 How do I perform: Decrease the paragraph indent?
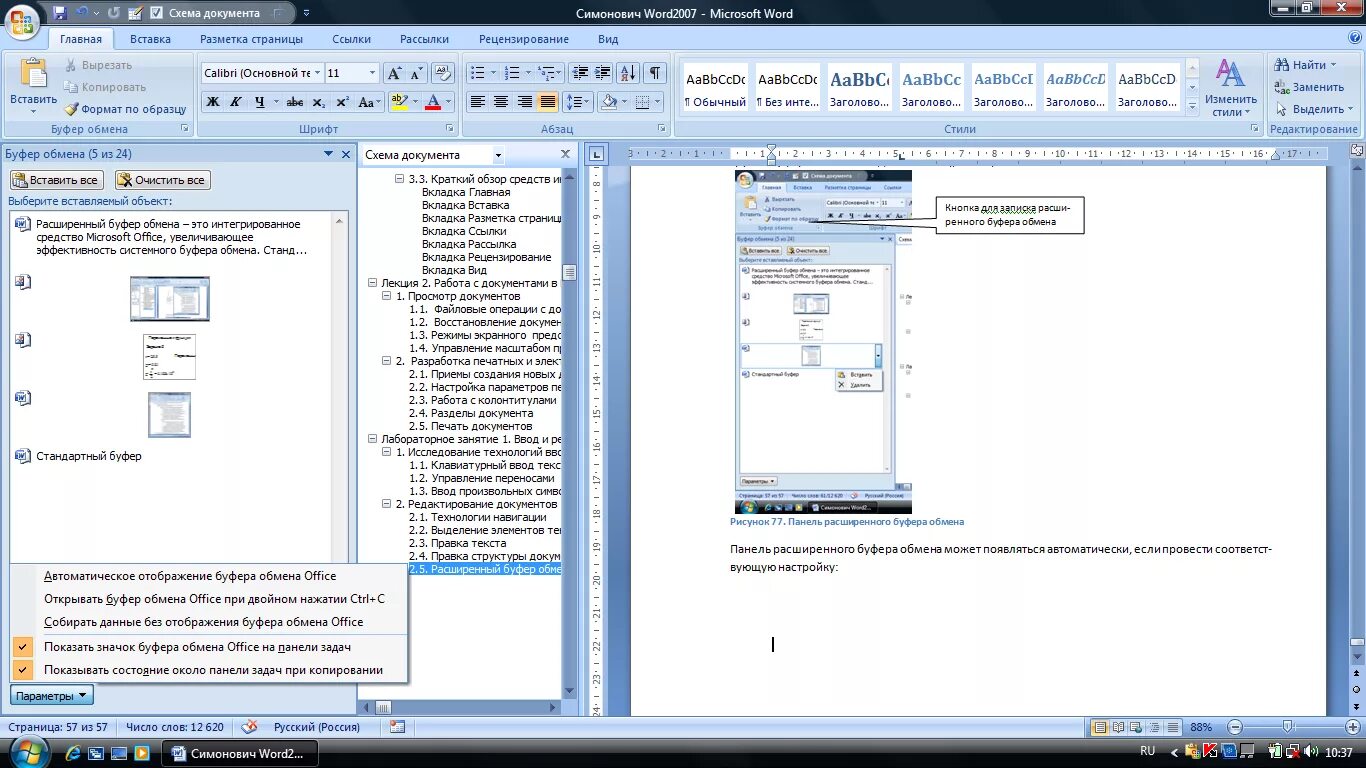tap(579, 73)
